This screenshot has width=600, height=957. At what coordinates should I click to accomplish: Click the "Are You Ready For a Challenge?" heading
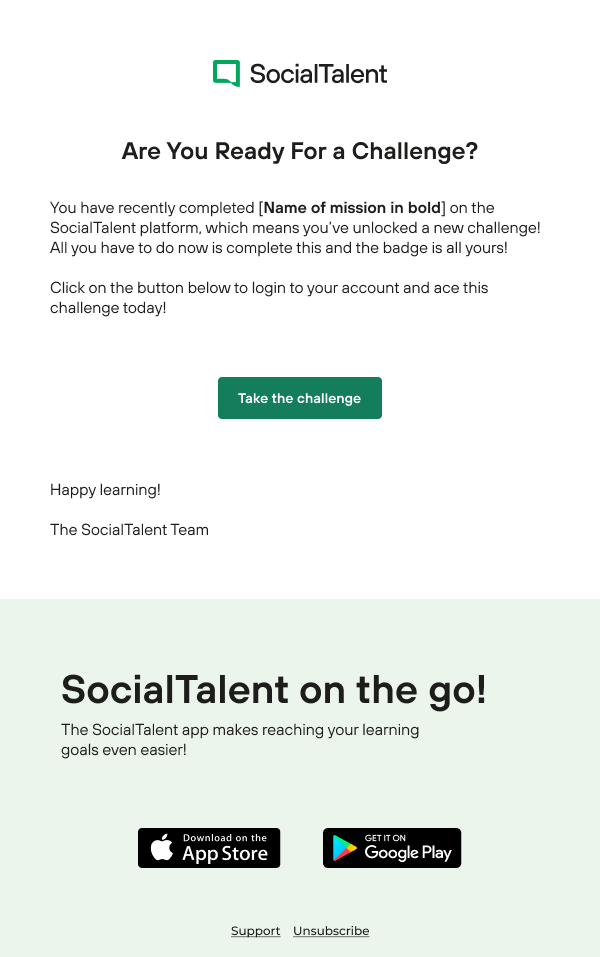tap(300, 152)
